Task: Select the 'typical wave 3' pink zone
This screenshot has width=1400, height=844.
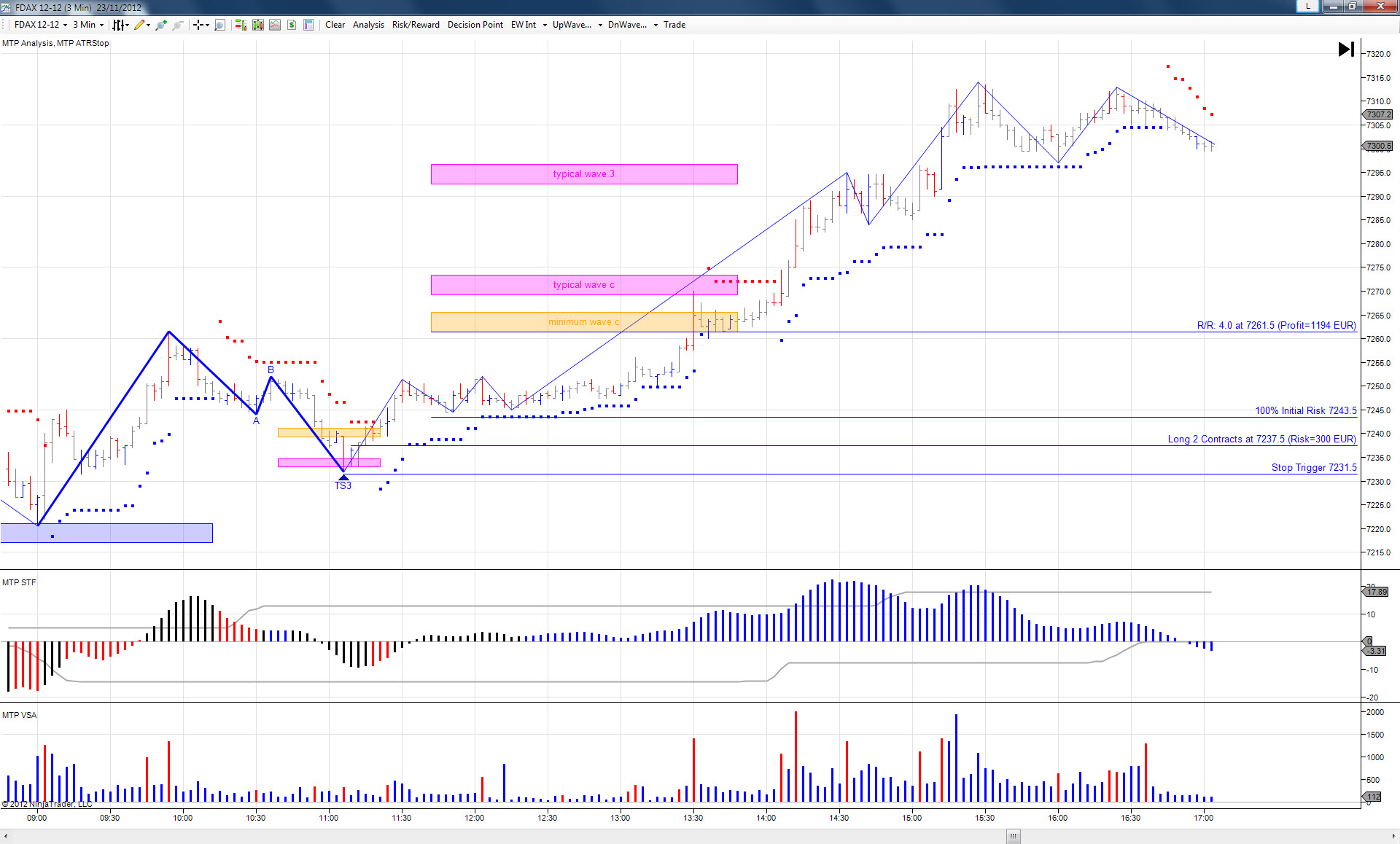Action: tap(584, 174)
